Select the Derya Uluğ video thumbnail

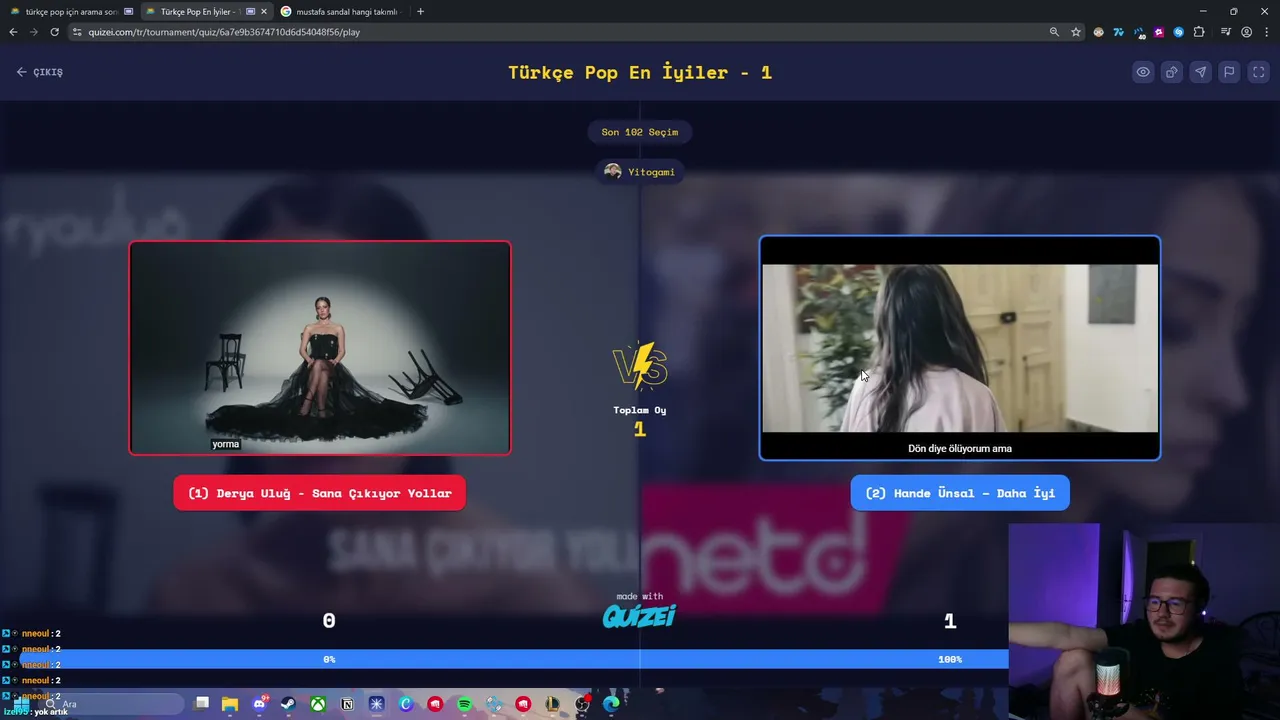pos(320,348)
